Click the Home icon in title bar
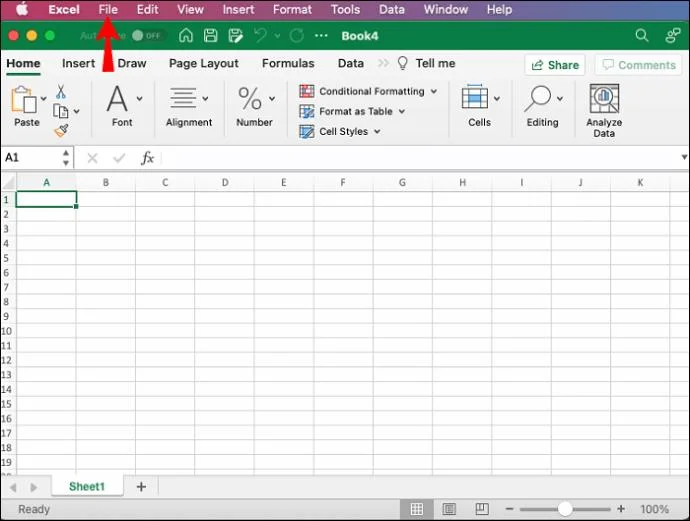690x521 pixels. (x=186, y=36)
